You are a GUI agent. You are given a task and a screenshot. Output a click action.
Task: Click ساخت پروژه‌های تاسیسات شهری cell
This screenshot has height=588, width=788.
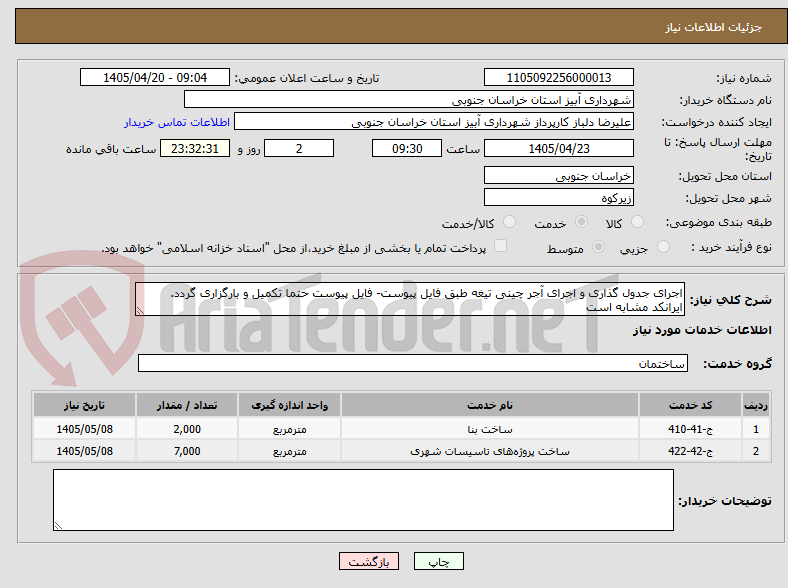point(490,451)
